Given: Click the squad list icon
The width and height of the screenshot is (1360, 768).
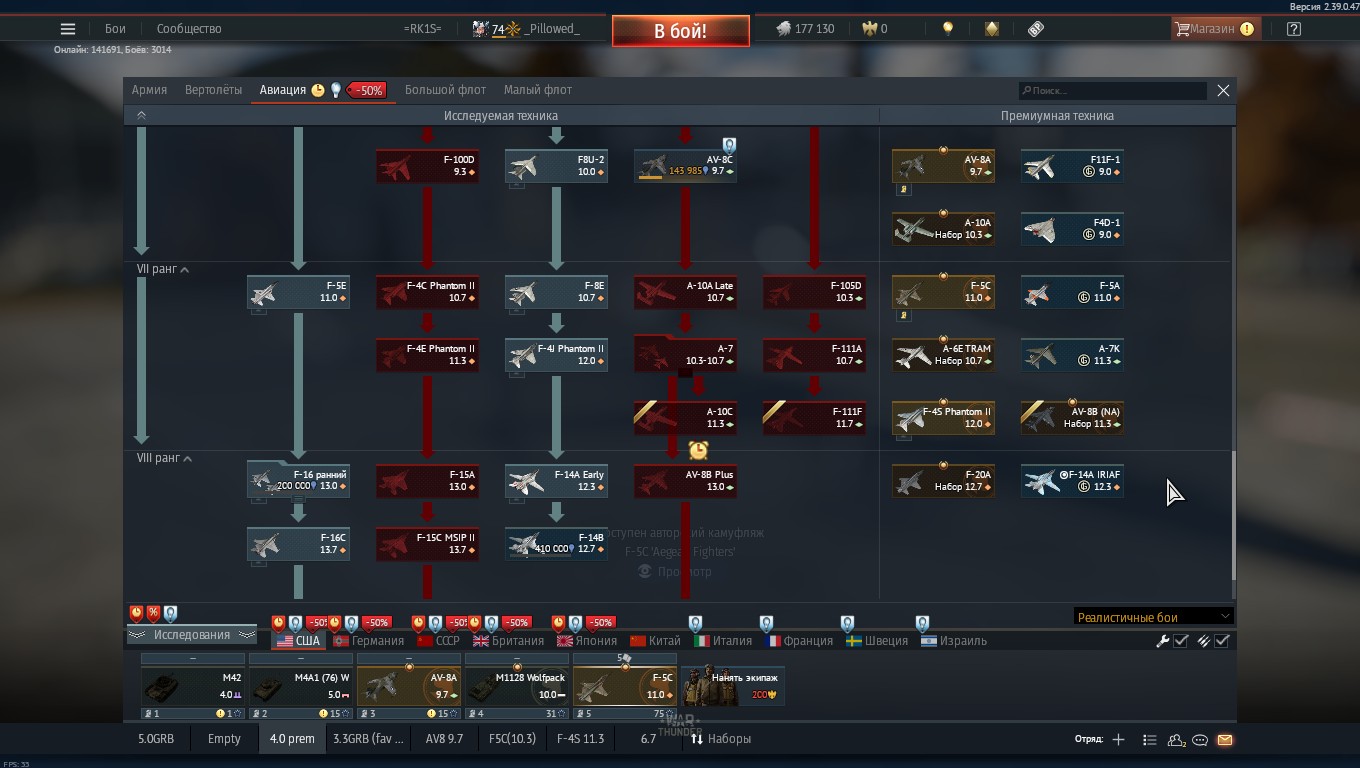Looking at the screenshot, I should [1149, 740].
